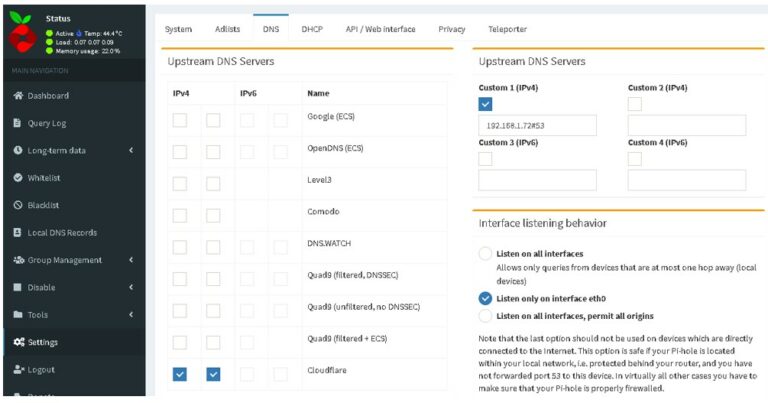Expand the Group Management submenu chevron
768x403 pixels.
click(131, 260)
